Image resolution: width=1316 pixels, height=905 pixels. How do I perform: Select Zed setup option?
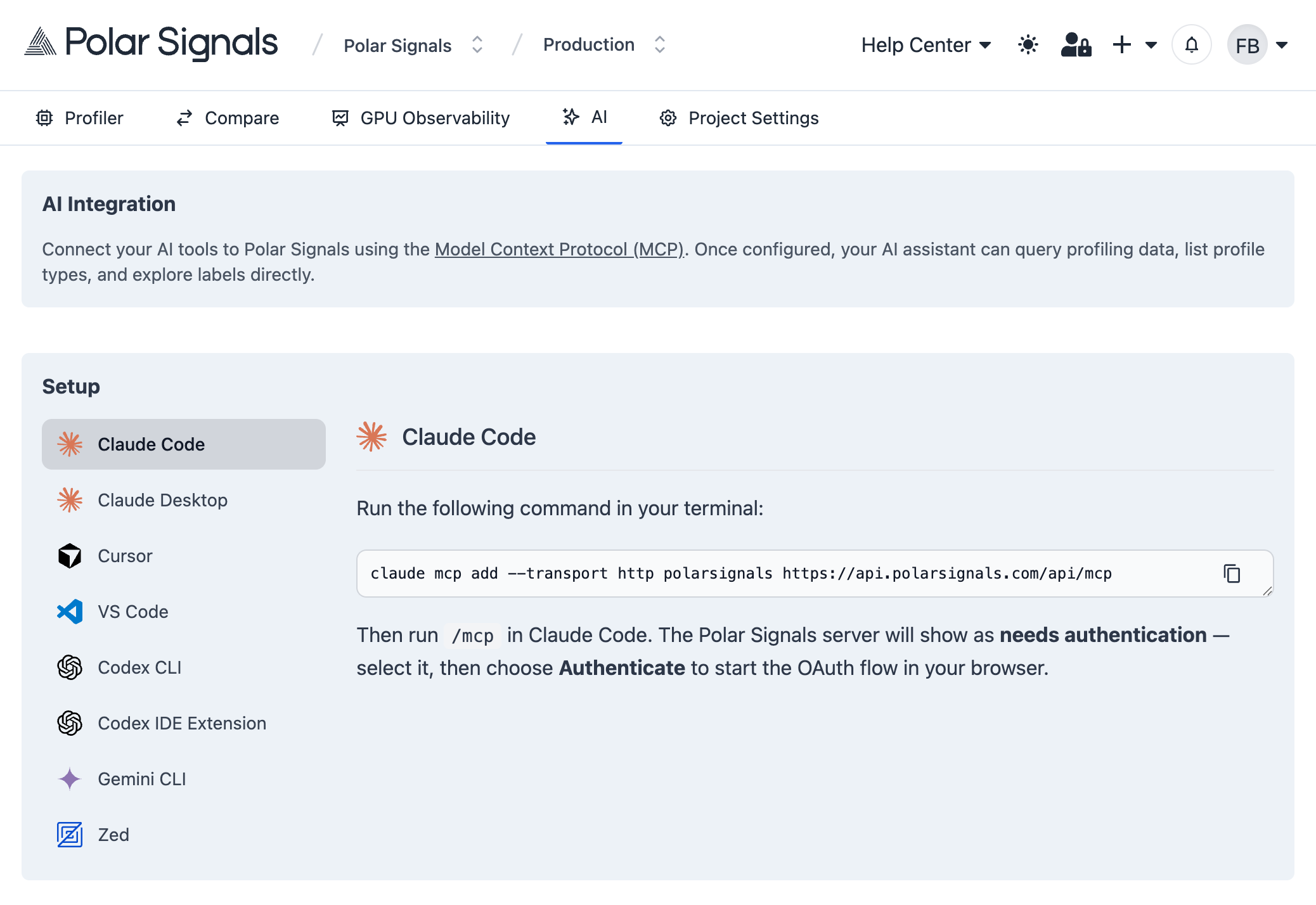point(113,835)
